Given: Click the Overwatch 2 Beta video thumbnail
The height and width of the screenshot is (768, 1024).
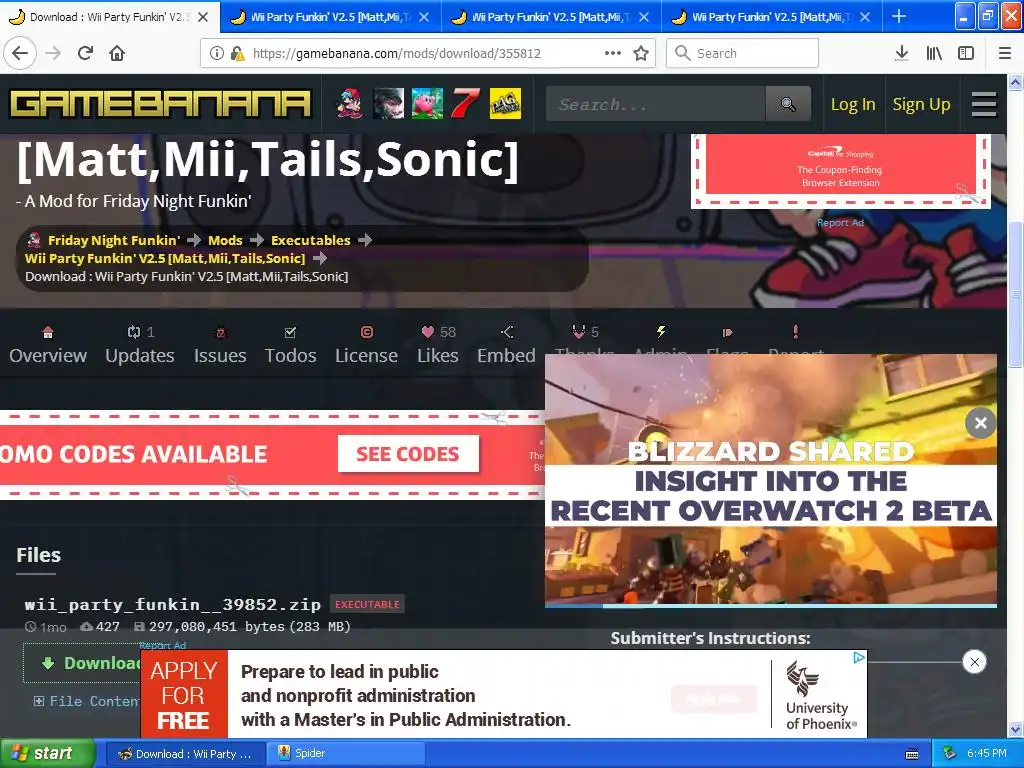Looking at the screenshot, I should click(771, 479).
